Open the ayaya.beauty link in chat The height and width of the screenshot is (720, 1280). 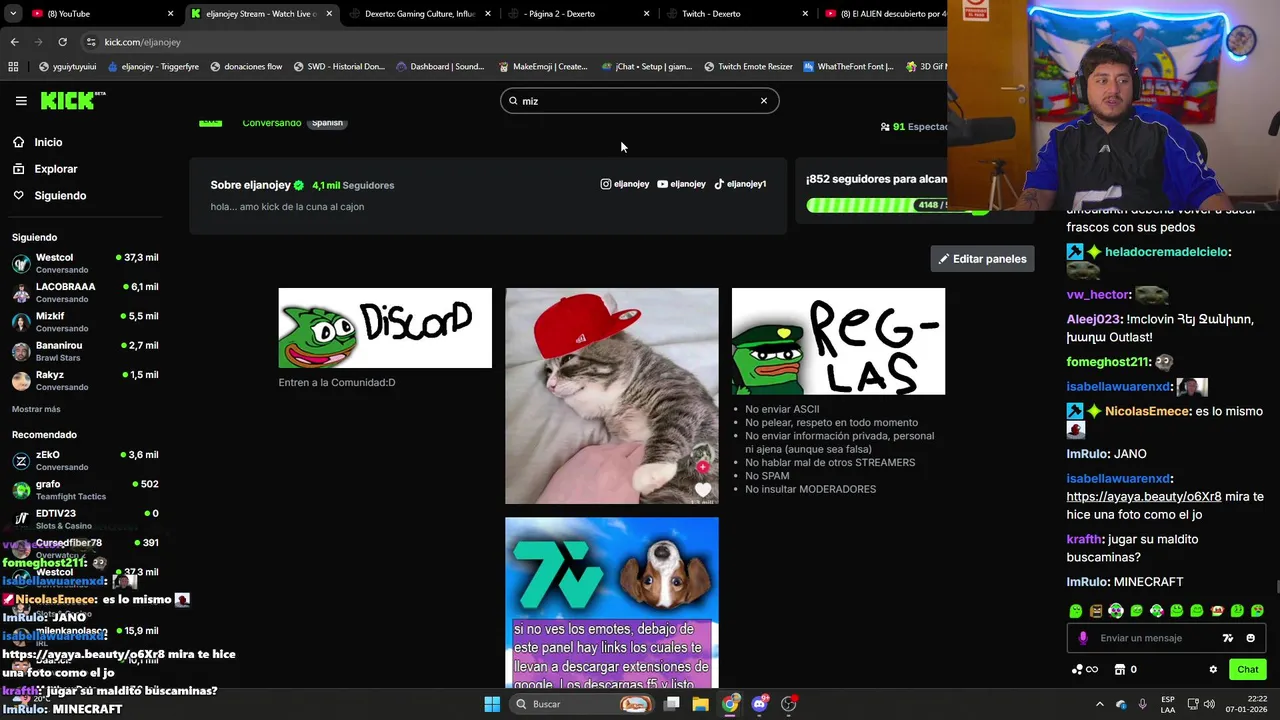pyautogui.click(x=1143, y=497)
